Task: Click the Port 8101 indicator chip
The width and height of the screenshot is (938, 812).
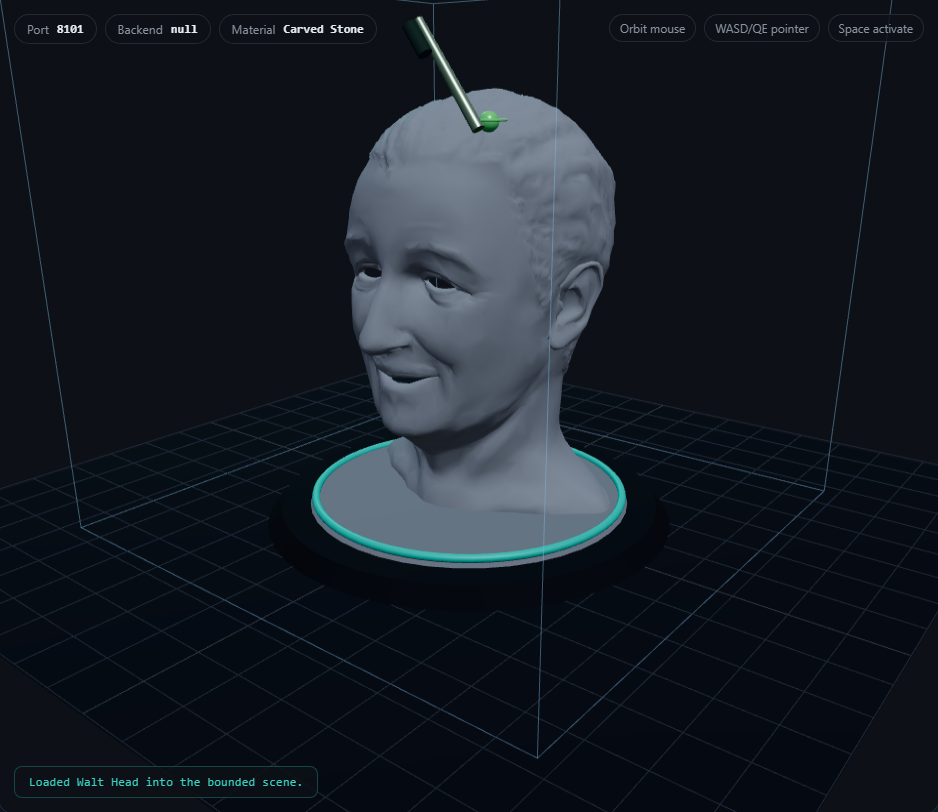Action: tap(55, 29)
